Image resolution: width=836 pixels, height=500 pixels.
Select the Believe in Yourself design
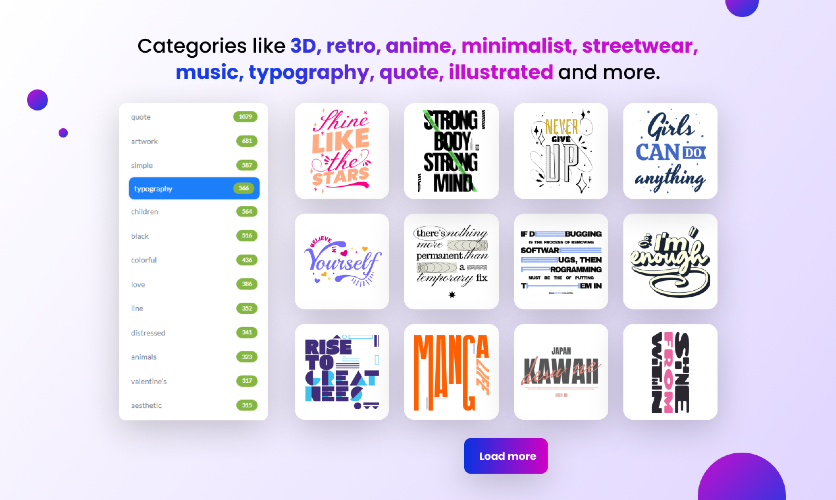(x=342, y=261)
